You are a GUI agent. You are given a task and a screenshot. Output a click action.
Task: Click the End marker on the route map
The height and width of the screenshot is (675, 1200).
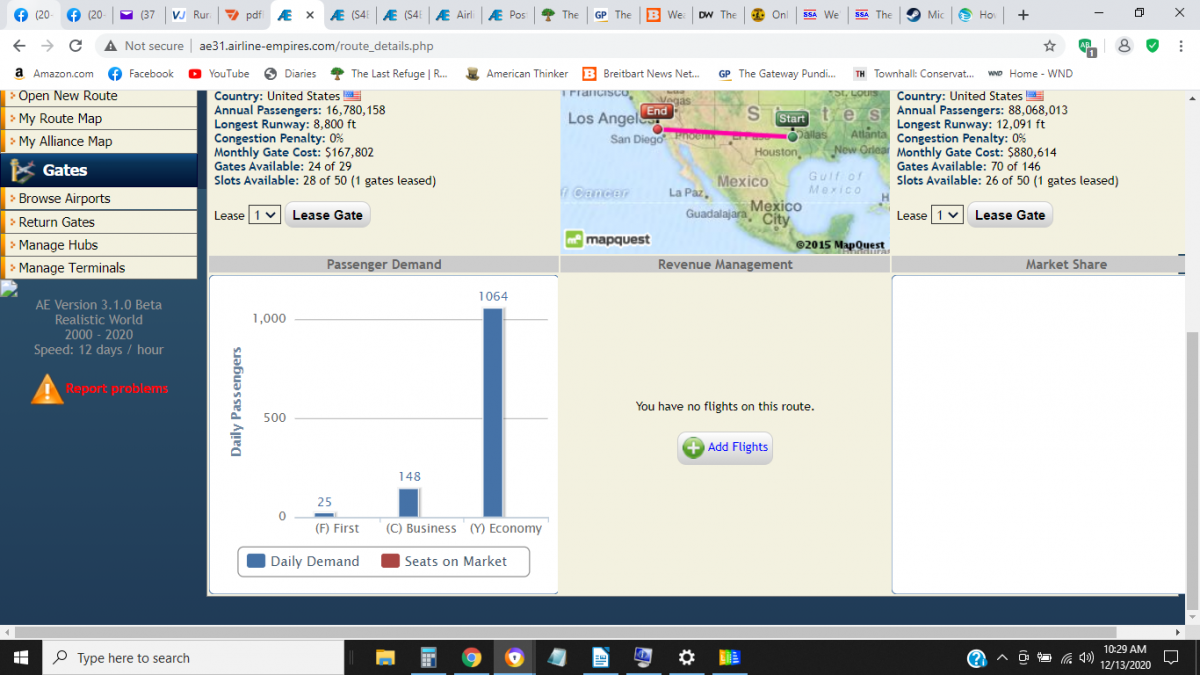click(657, 111)
